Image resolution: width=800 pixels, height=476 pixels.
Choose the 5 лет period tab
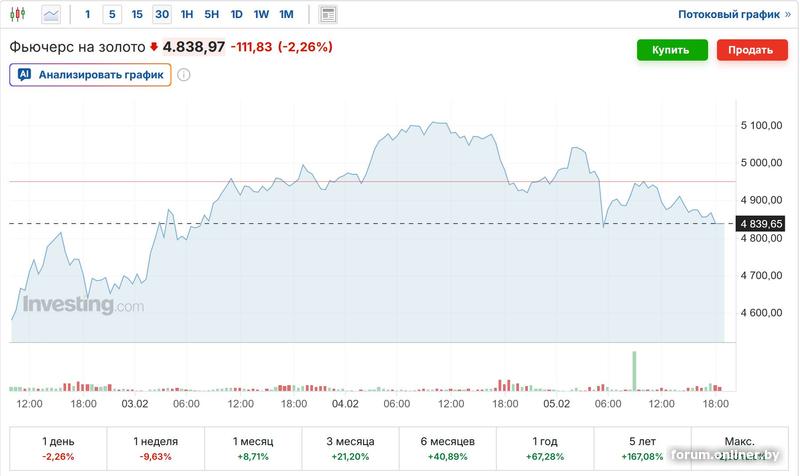click(x=643, y=448)
